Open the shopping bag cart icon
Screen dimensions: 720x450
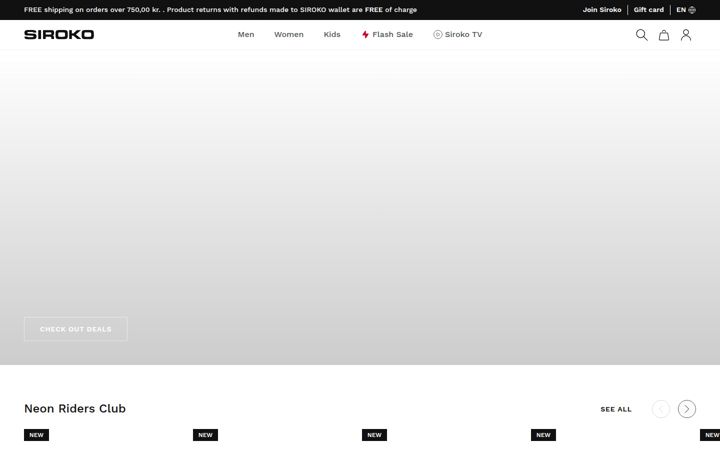[x=664, y=35]
